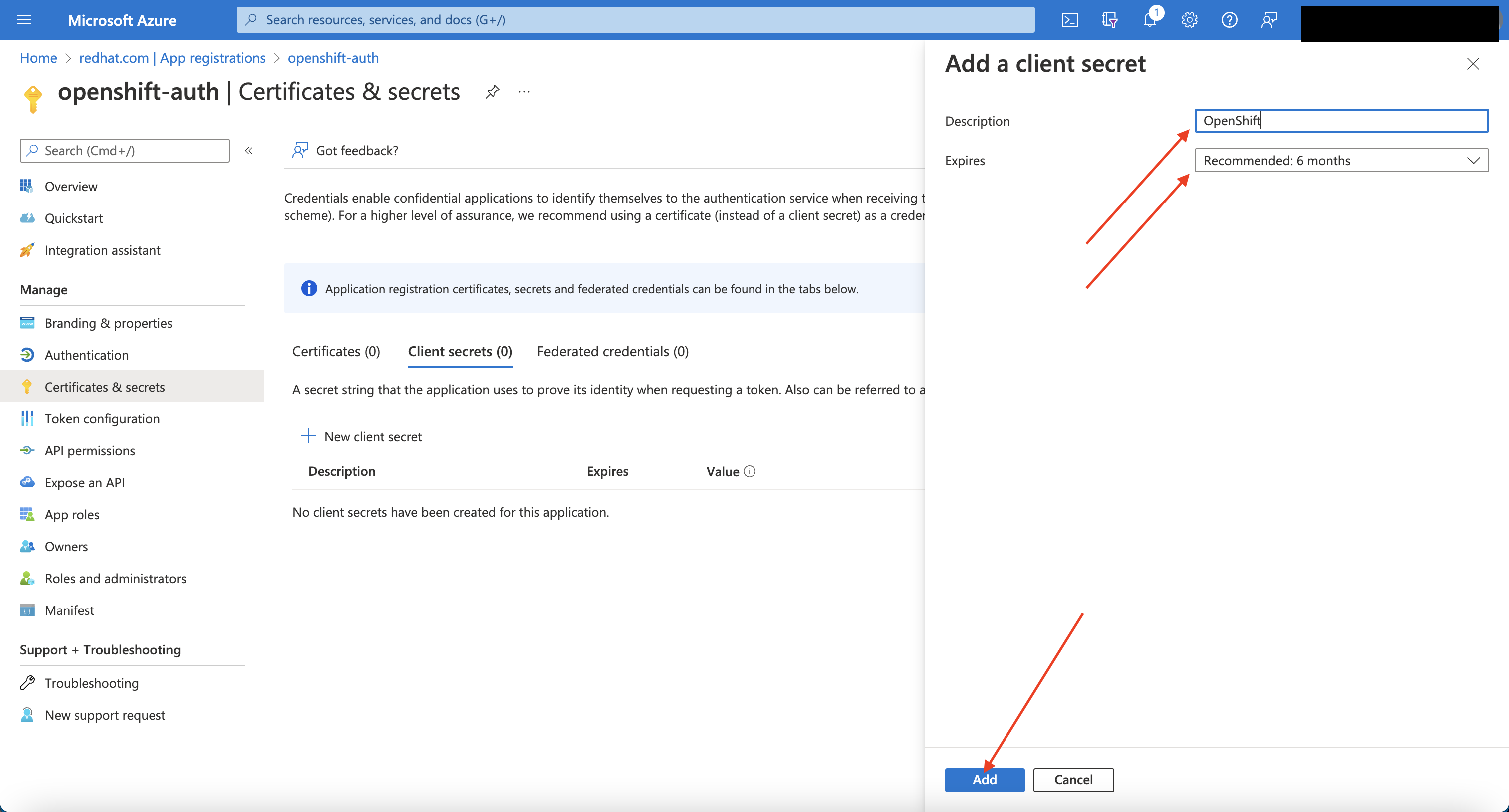Switch to the Federated credentials tab
1509x812 pixels.
[613, 350]
